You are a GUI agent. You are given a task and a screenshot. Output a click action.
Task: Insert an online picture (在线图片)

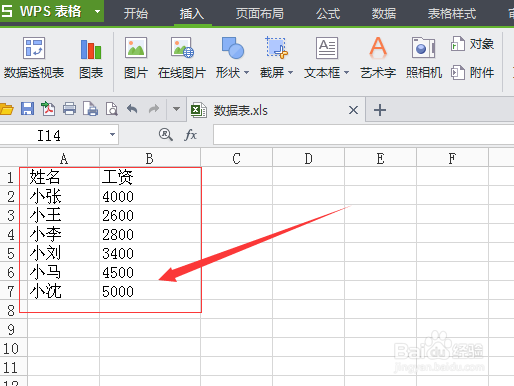(x=182, y=58)
